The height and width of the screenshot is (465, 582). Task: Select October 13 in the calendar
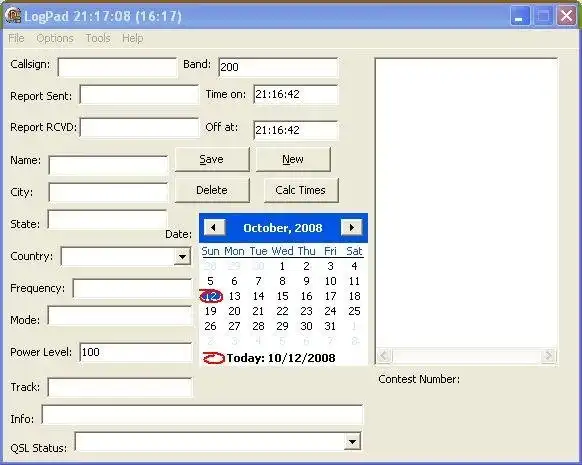[234, 296]
